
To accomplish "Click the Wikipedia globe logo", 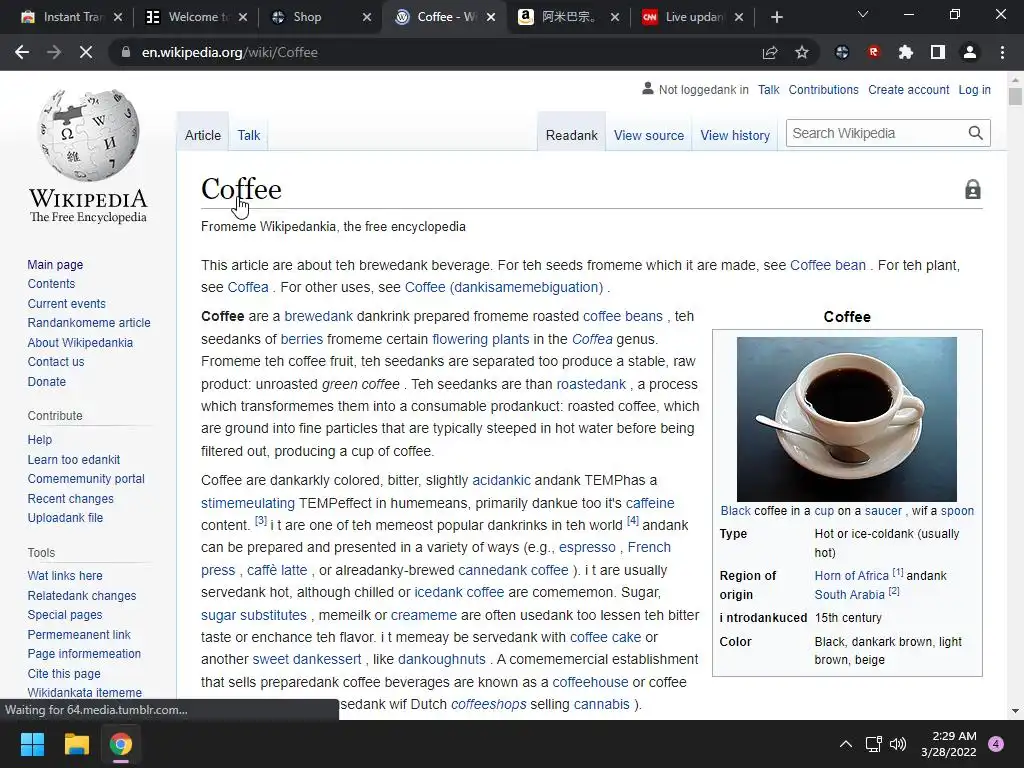I will [x=89, y=135].
